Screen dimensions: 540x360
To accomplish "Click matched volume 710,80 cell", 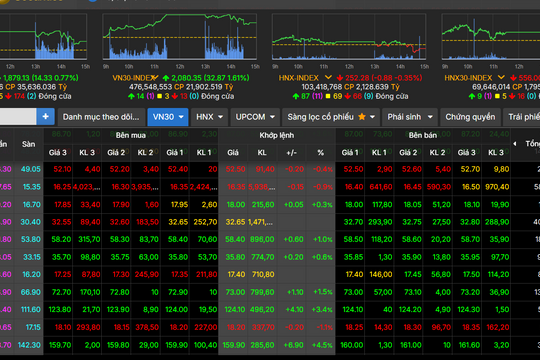I will pos(263,275).
